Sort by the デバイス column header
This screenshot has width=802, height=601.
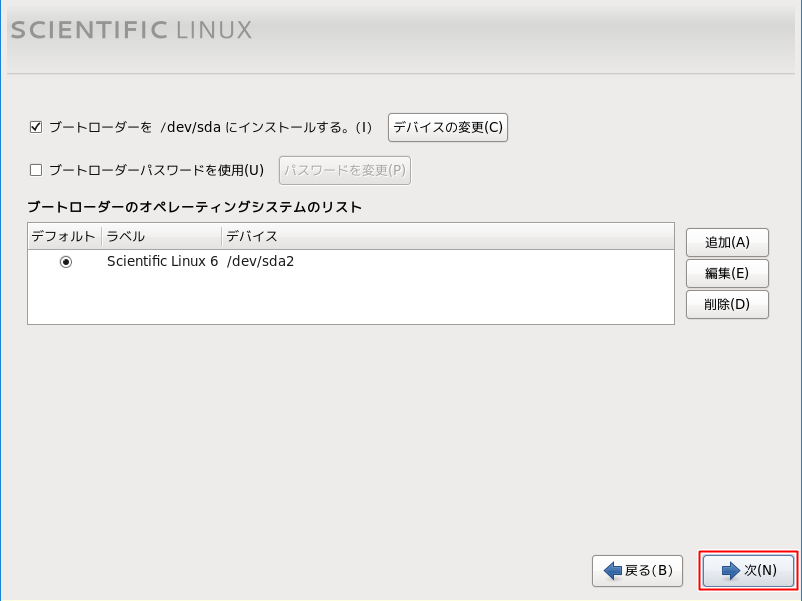point(448,236)
